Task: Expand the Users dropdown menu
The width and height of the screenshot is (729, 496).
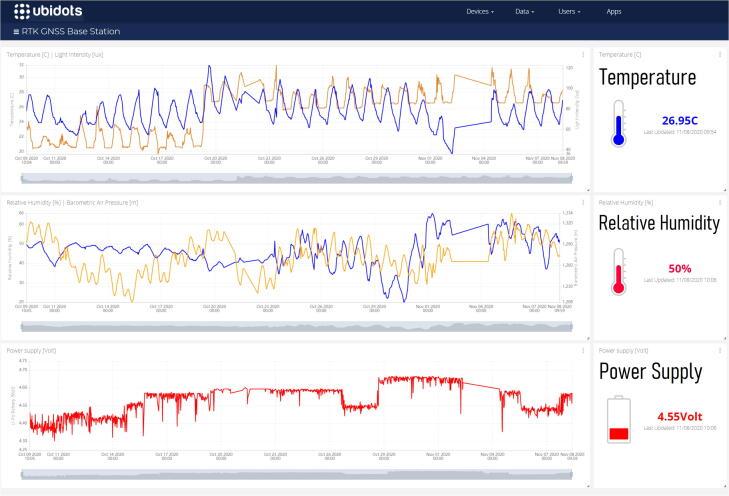Action: tap(569, 11)
